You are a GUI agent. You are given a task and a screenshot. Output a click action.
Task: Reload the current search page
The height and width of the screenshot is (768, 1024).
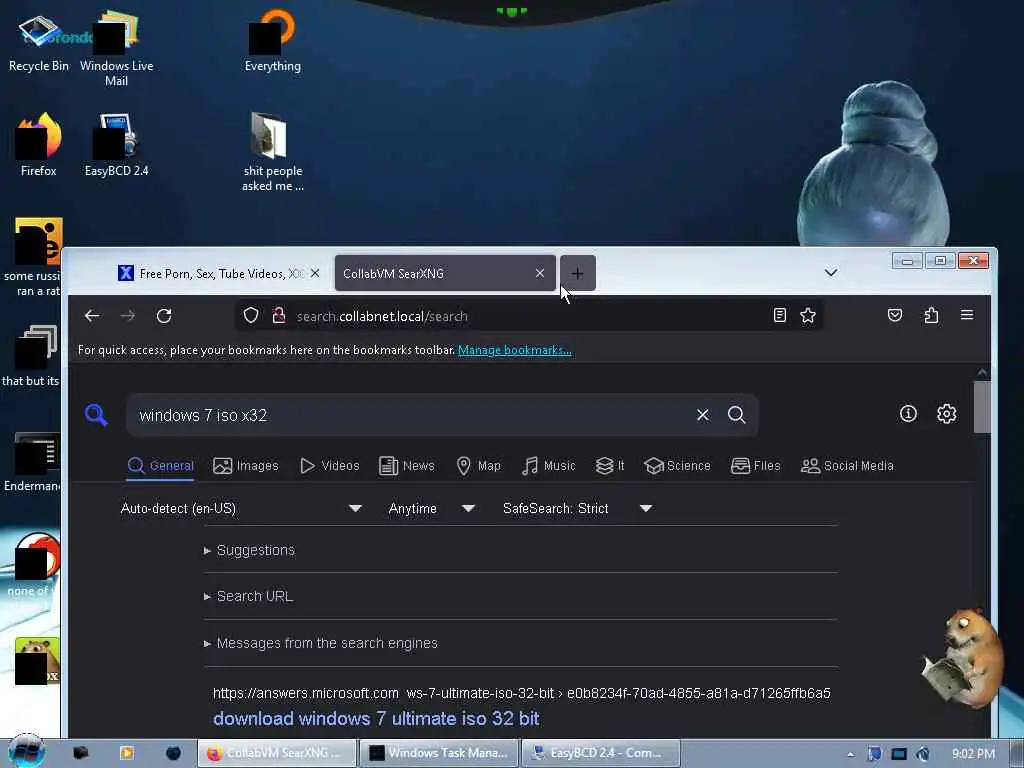pyautogui.click(x=164, y=316)
